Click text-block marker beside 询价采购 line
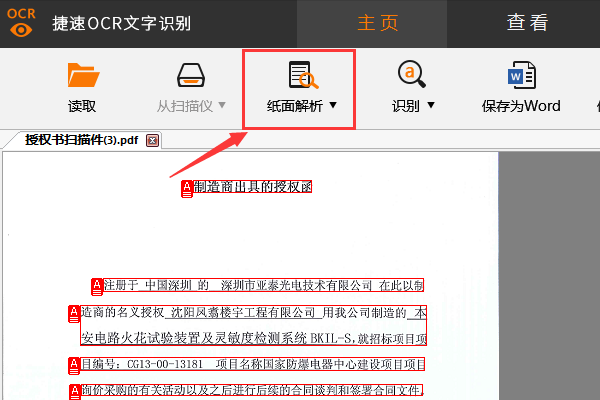The image size is (600, 400). coord(75,392)
